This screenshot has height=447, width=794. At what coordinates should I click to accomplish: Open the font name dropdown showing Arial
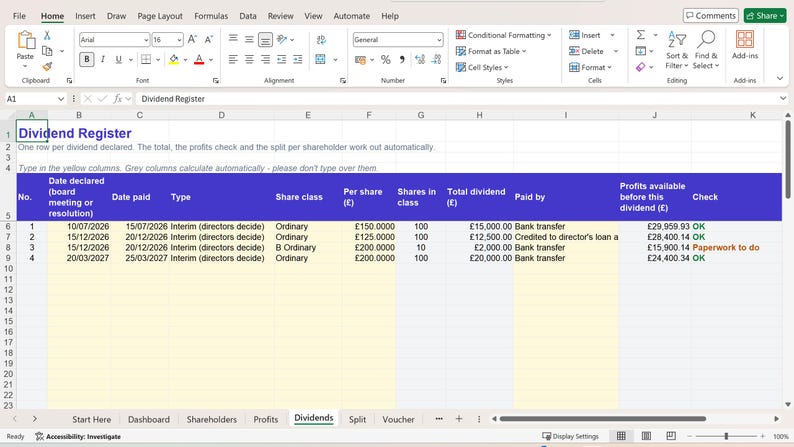pos(114,39)
